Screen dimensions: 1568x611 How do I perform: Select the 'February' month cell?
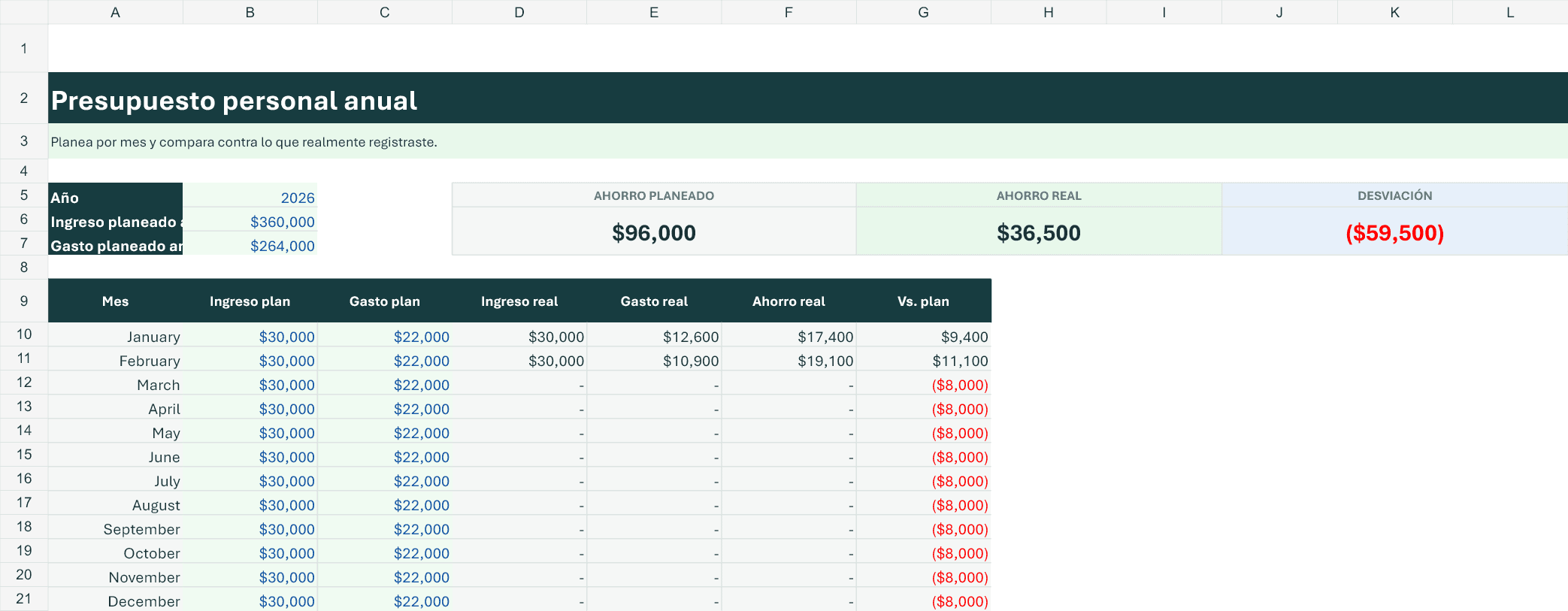click(x=116, y=358)
